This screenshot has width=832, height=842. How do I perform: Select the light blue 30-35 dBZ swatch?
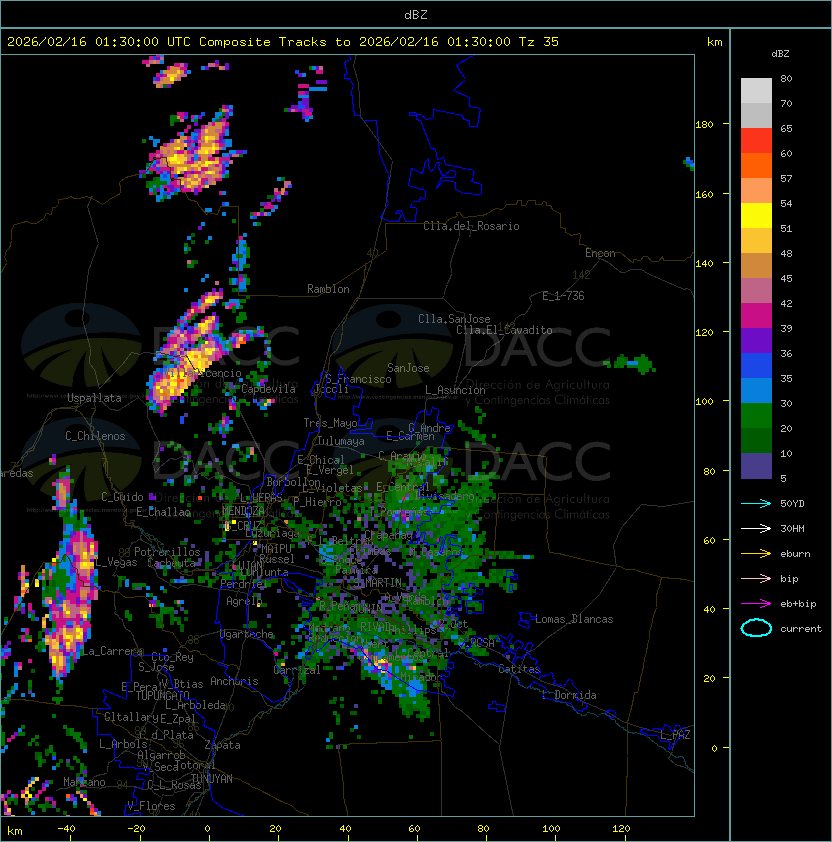pos(756,391)
